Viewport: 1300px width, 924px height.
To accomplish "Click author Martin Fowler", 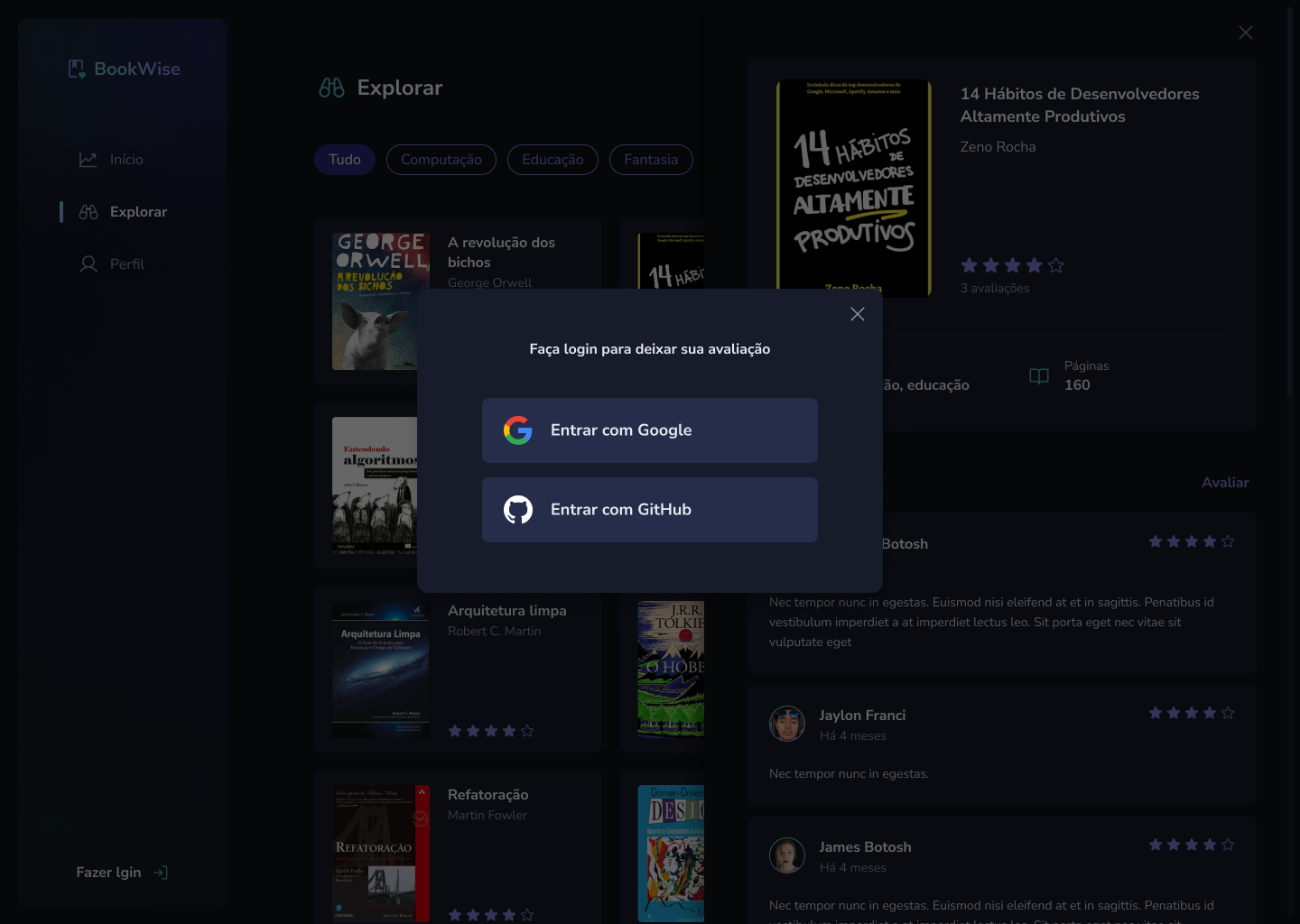I will [487, 816].
